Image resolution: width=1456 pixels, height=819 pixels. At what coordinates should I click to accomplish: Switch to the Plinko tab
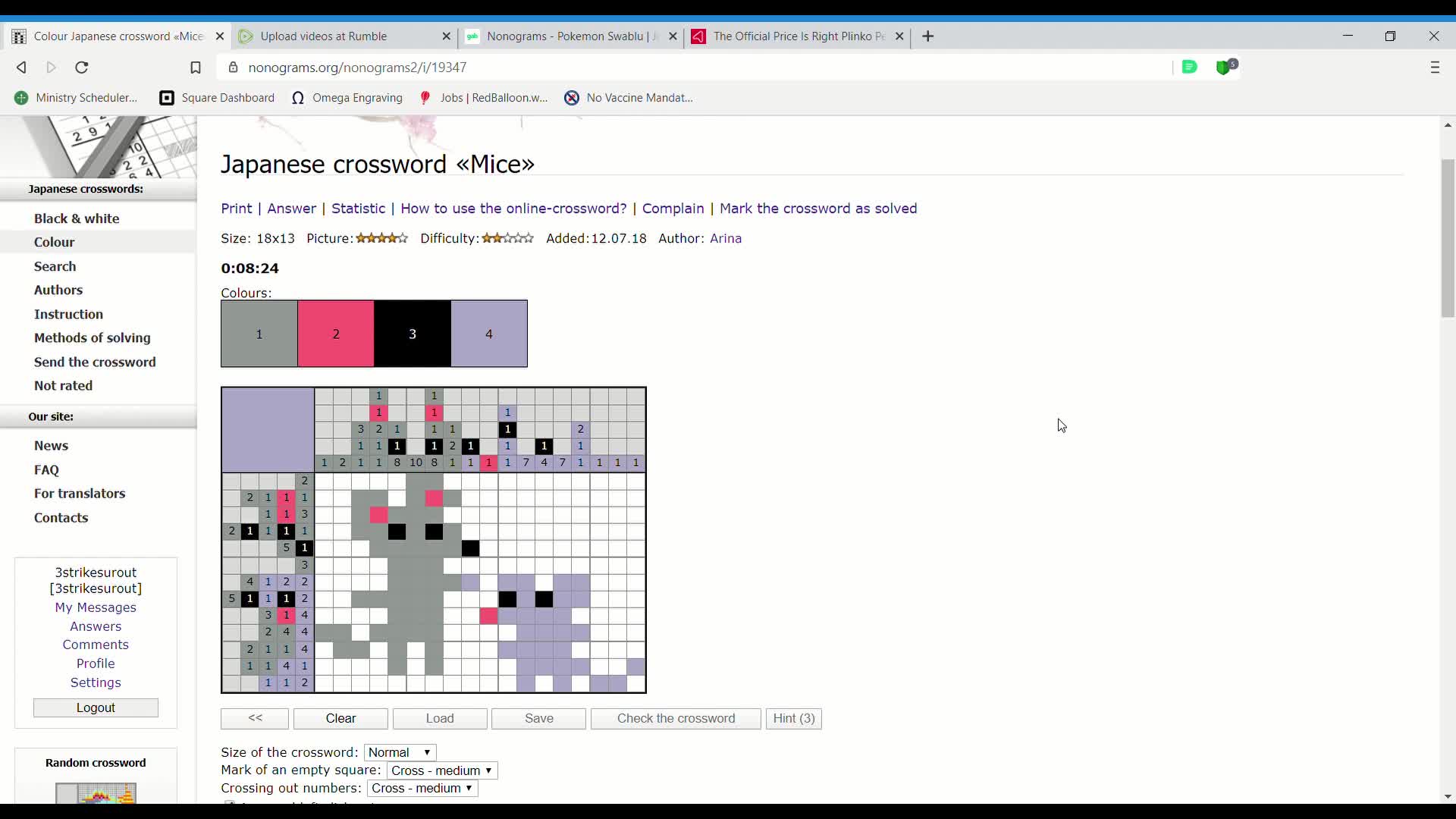[x=796, y=36]
